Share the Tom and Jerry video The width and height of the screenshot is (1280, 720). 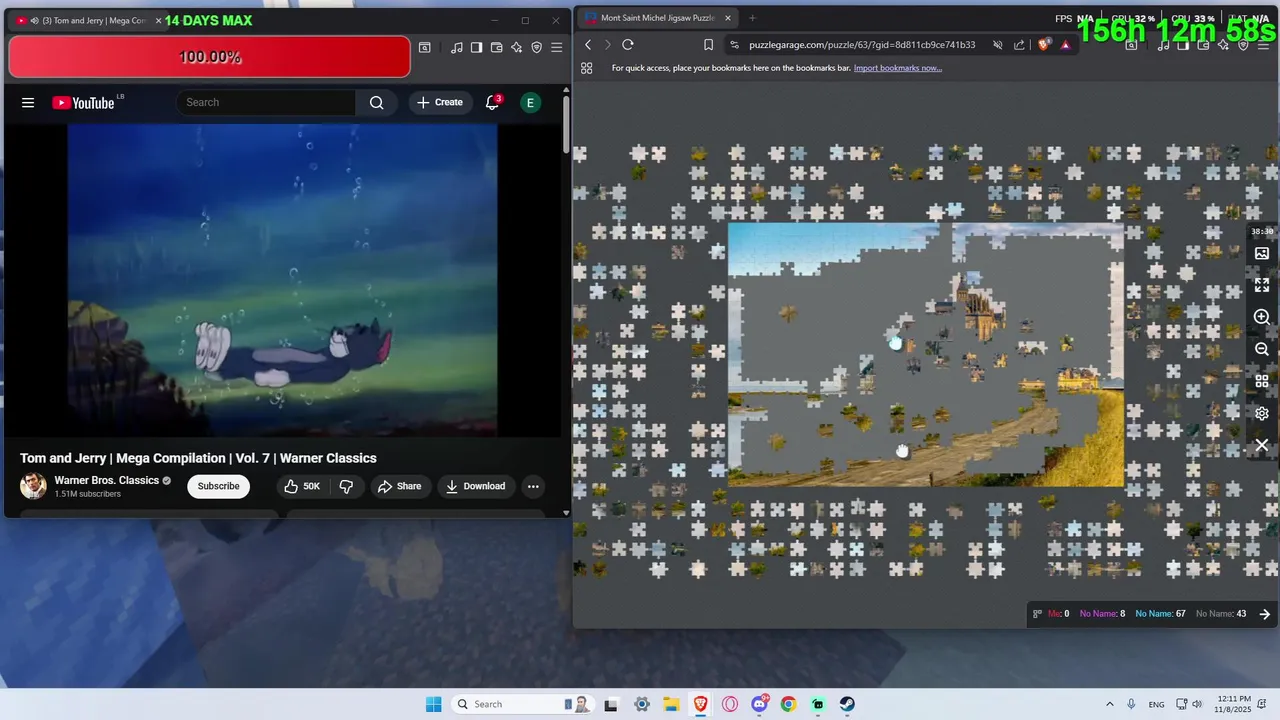(x=399, y=486)
